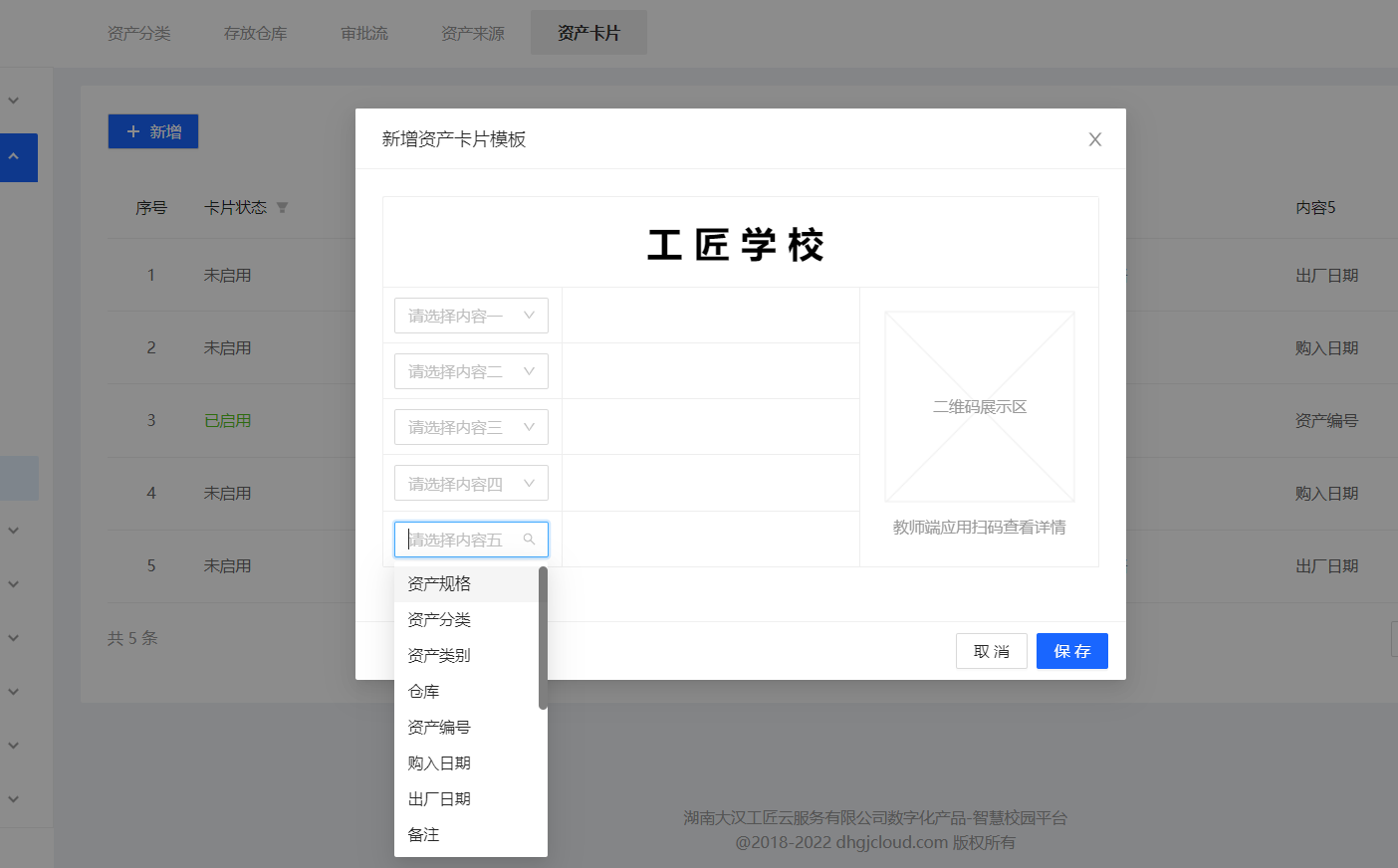This screenshot has width=1398, height=868.
Task: Expand the second sidebar chevron on the left
Action: pos(13,529)
